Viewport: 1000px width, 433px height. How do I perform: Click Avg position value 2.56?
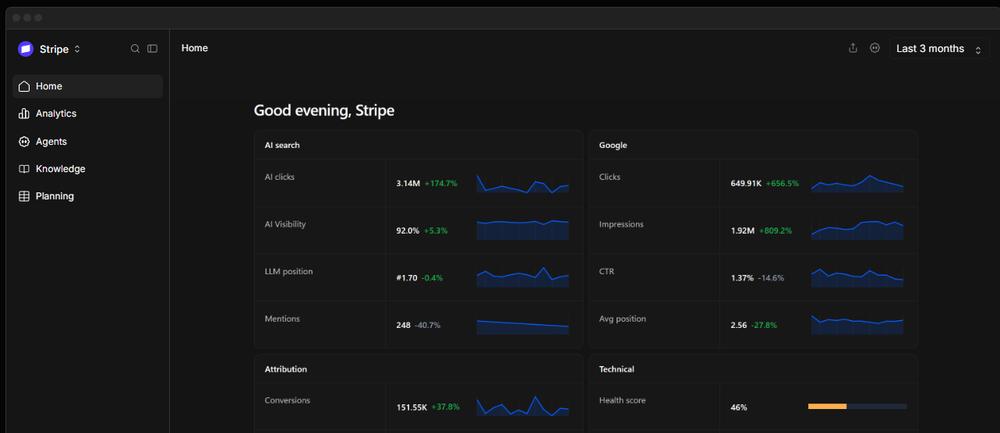point(739,325)
